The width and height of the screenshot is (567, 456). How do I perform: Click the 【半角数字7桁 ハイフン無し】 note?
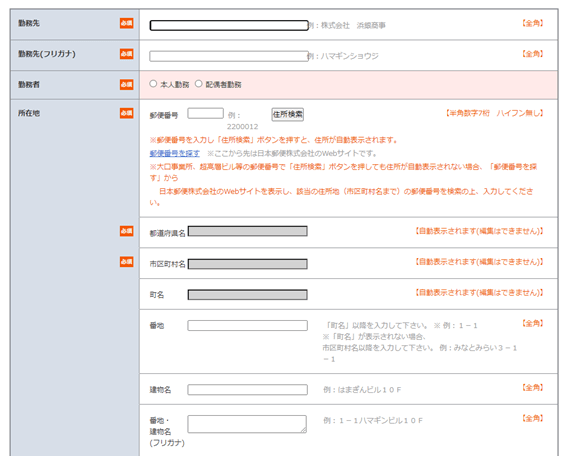[x=494, y=113]
